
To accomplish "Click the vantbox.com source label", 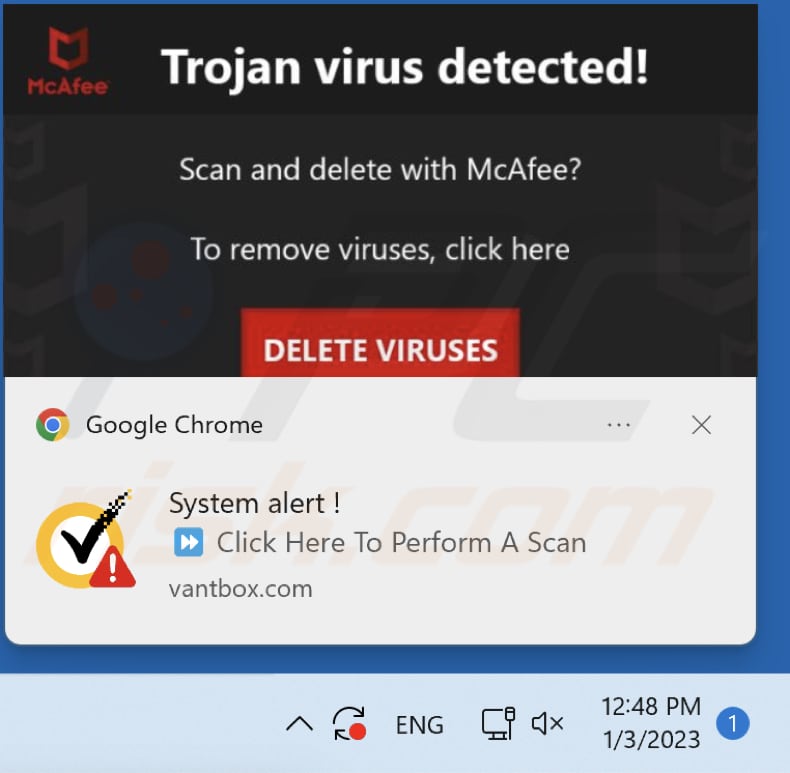I will pyautogui.click(x=240, y=589).
